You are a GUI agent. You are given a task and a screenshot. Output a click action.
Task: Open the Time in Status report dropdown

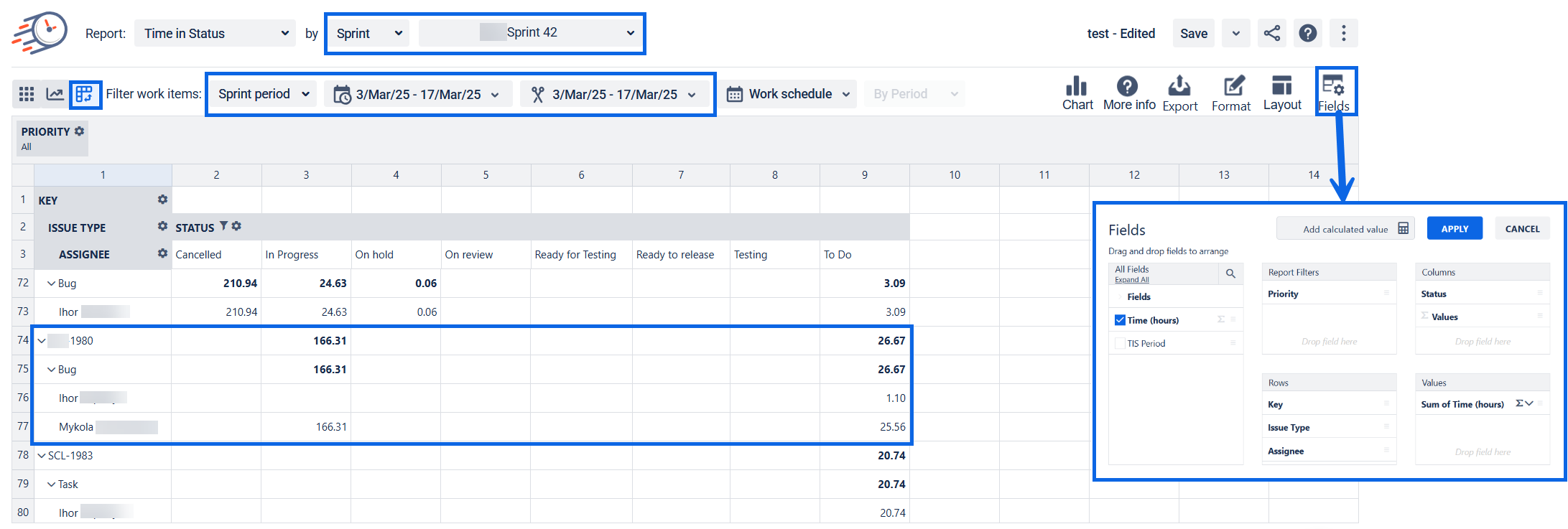tap(215, 33)
